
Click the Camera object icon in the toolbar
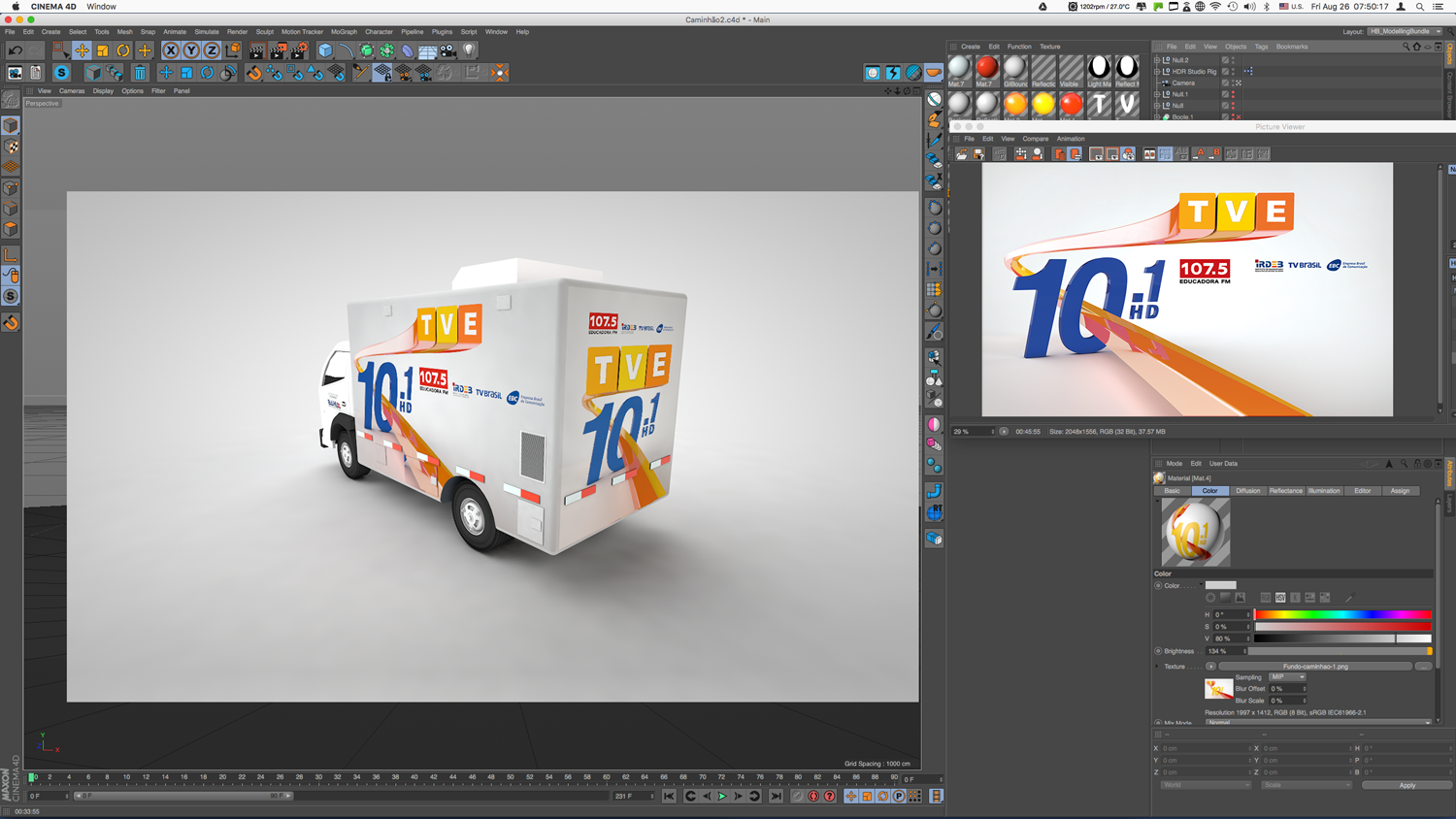point(447,50)
